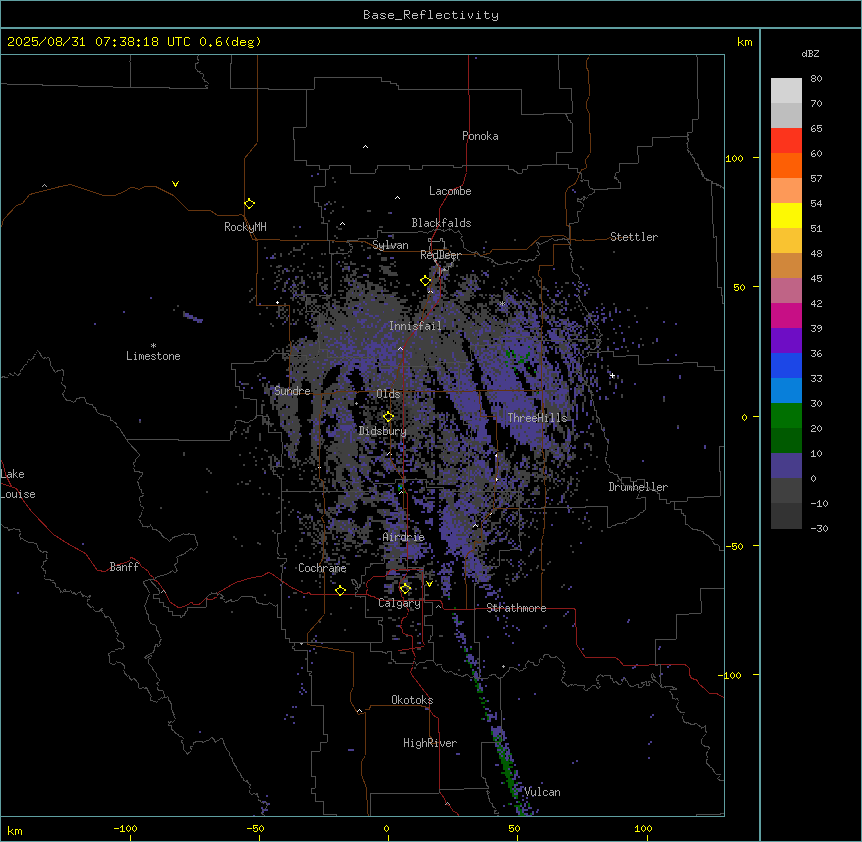Click the Airdrie city label
This screenshot has width=862, height=842.
pos(404,537)
